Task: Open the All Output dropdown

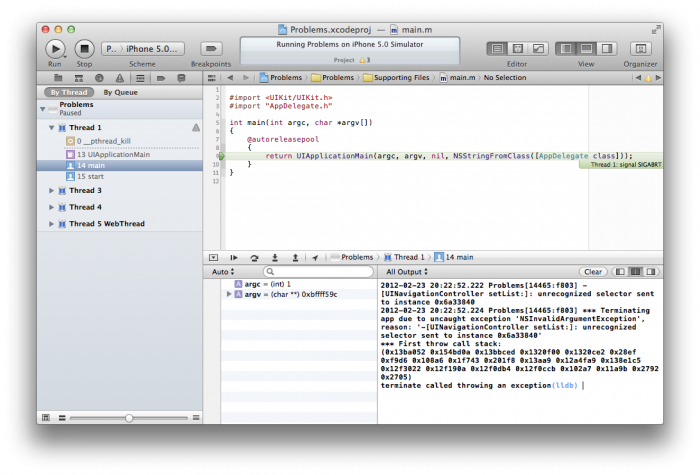Action: click(407, 272)
